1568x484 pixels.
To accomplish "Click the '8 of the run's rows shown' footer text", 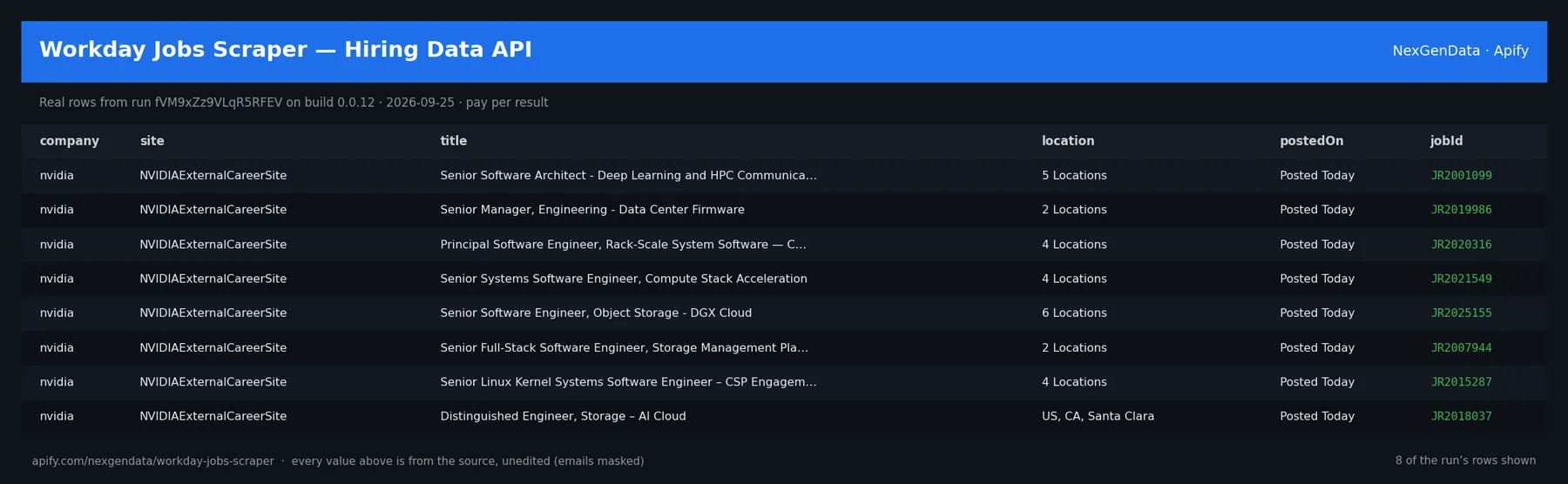I will [1465, 461].
